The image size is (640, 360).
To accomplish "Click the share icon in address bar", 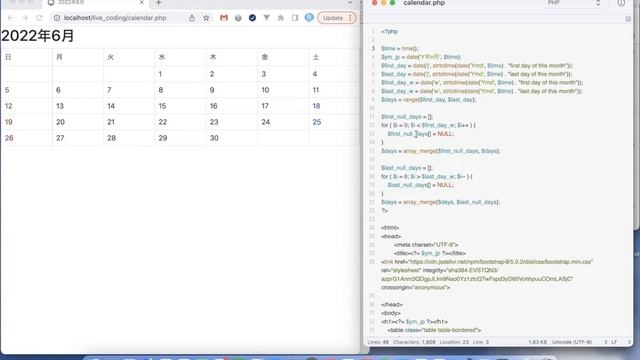I will 192,18.
